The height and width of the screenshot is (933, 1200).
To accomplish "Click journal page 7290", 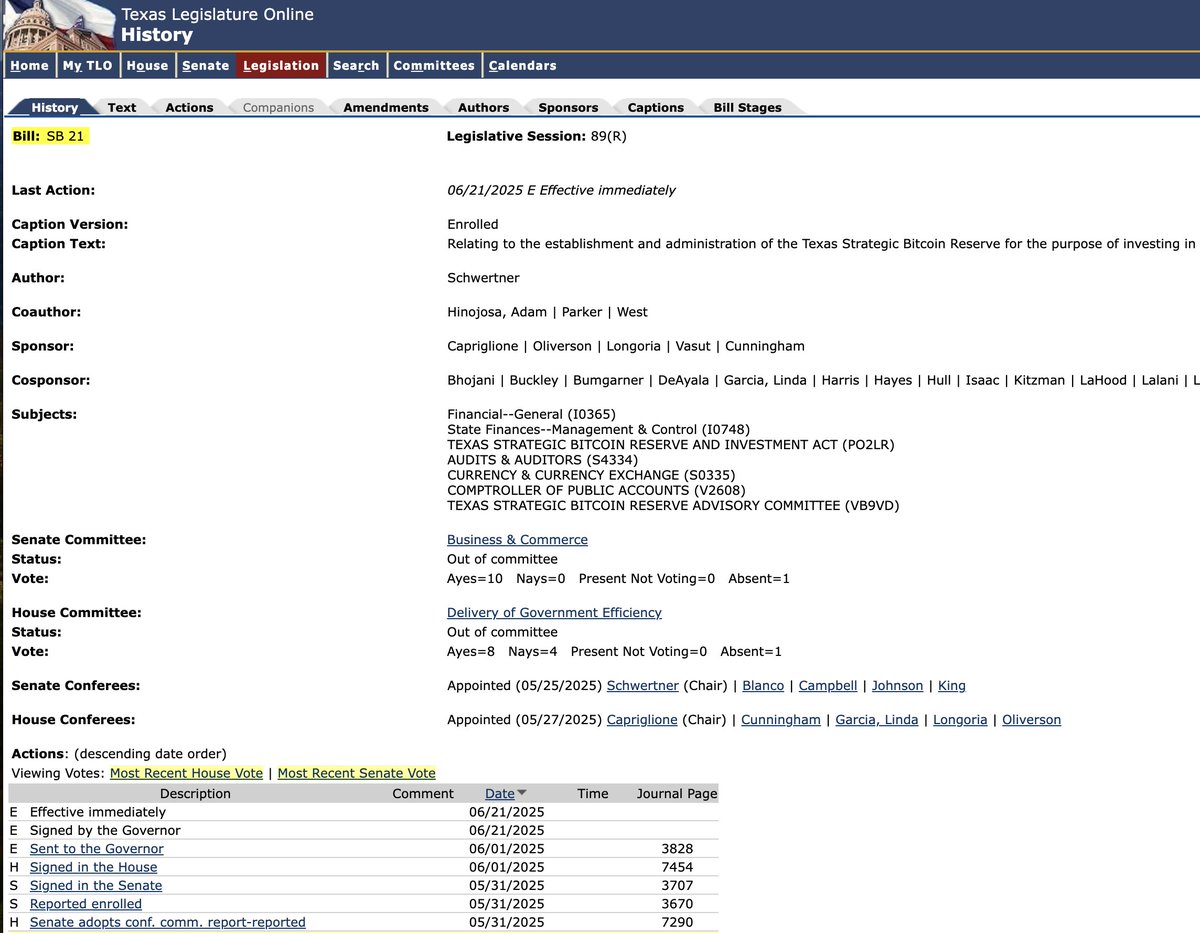I will (677, 922).
